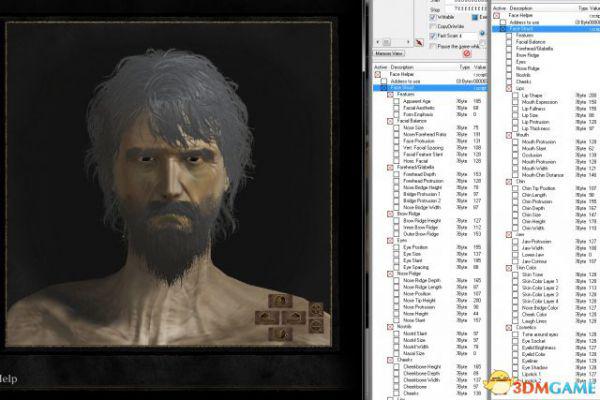This screenshot has width=600, height=400.
Task: Click the red arrow add-address icon
Action: click(x=419, y=42)
